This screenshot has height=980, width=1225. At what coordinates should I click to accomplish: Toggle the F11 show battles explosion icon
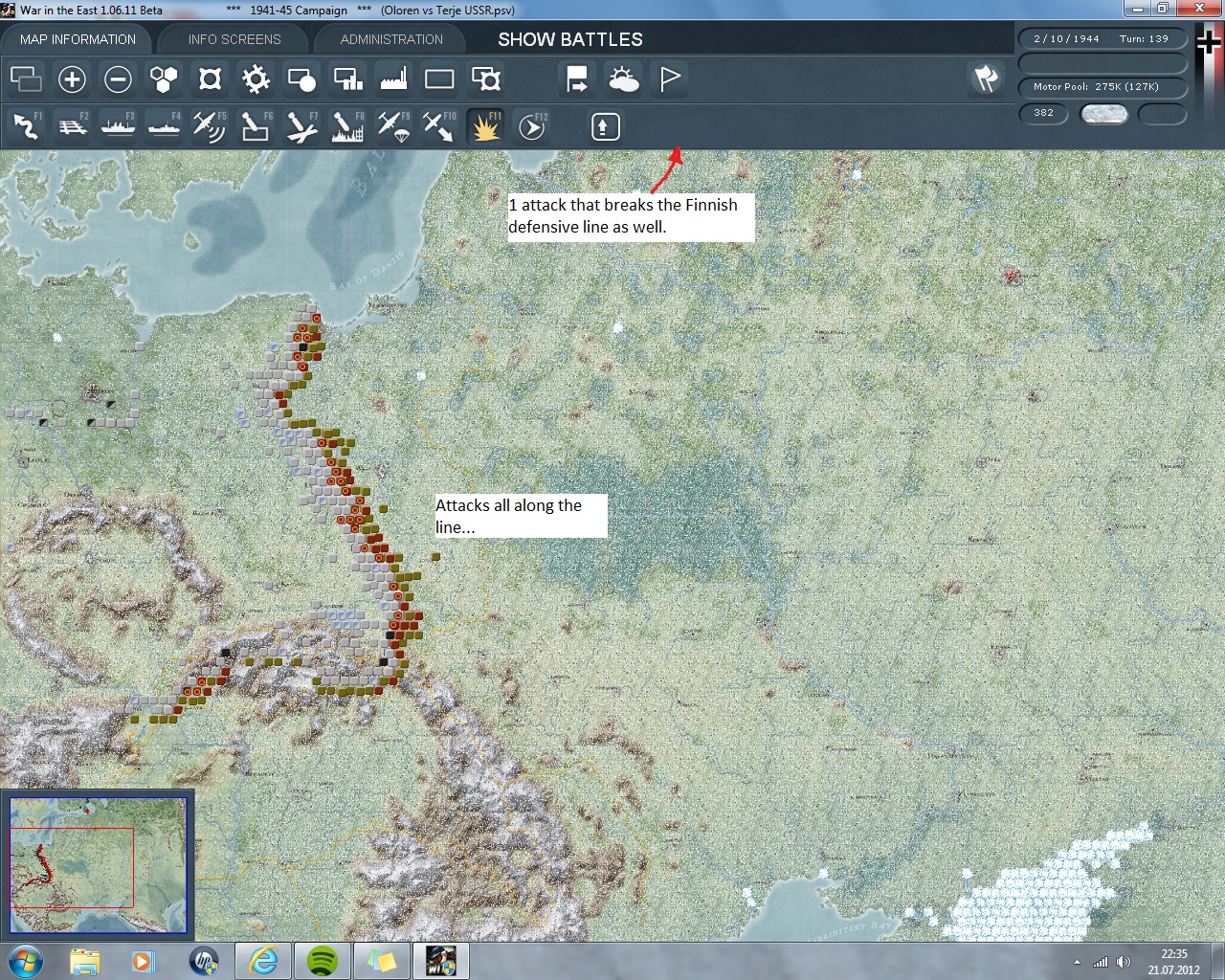point(485,126)
